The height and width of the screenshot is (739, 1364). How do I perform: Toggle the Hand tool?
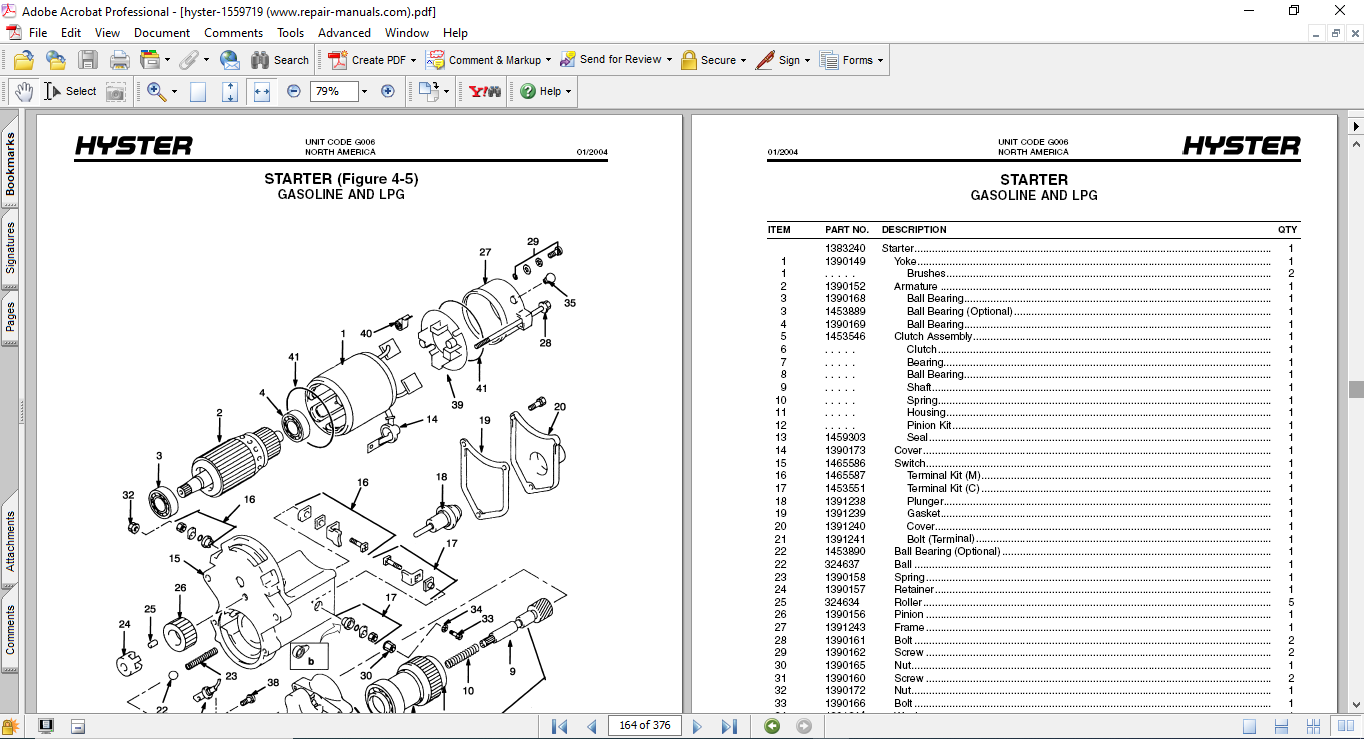pos(23,91)
